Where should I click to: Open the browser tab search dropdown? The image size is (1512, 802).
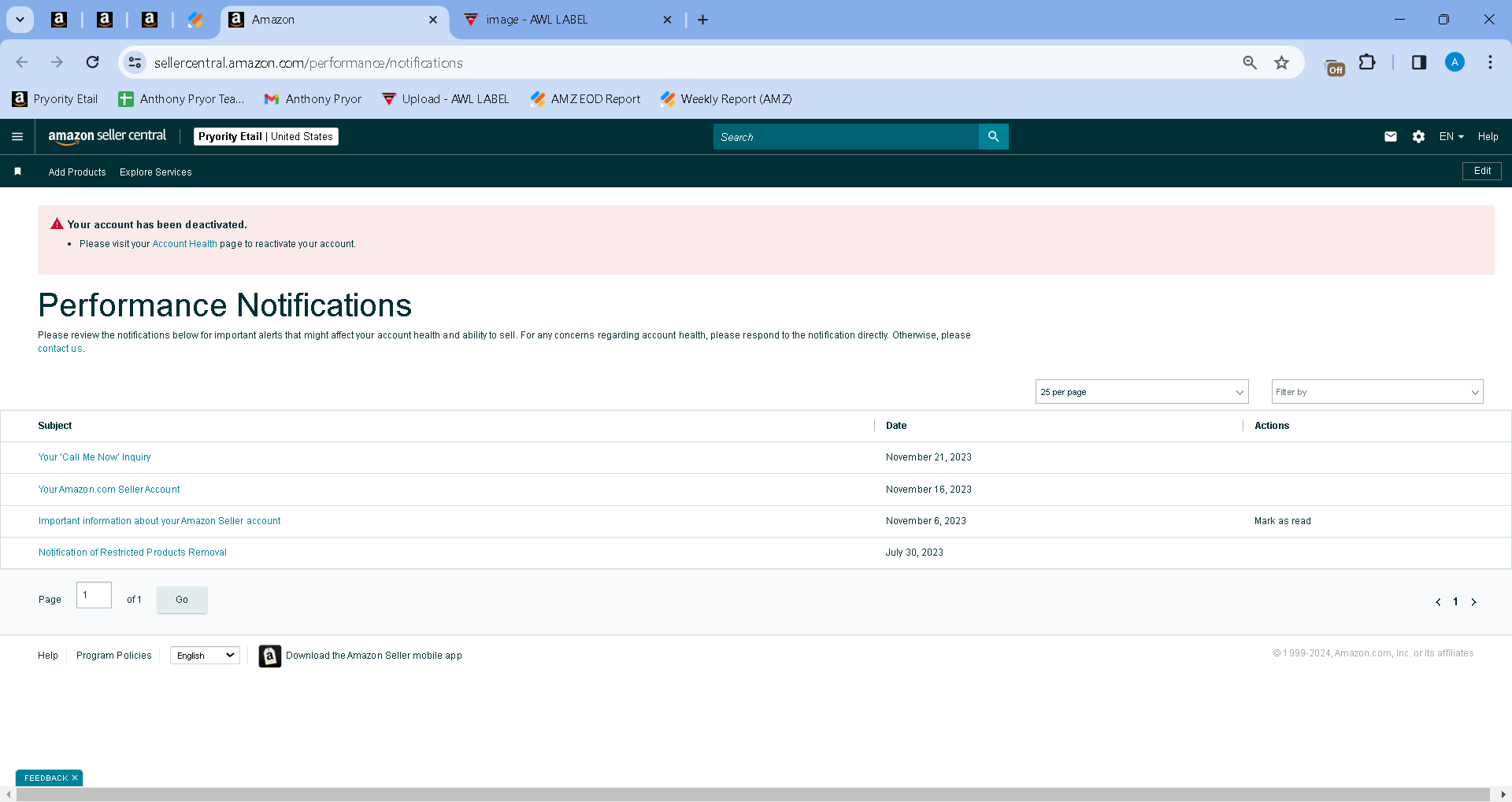click(x=20, y=20)
